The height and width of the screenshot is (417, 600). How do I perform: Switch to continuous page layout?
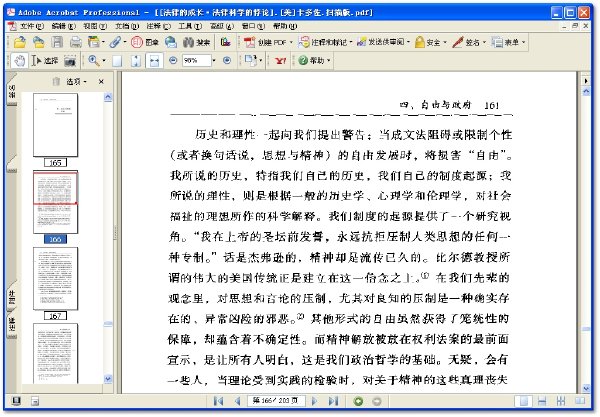coord(542,401)
